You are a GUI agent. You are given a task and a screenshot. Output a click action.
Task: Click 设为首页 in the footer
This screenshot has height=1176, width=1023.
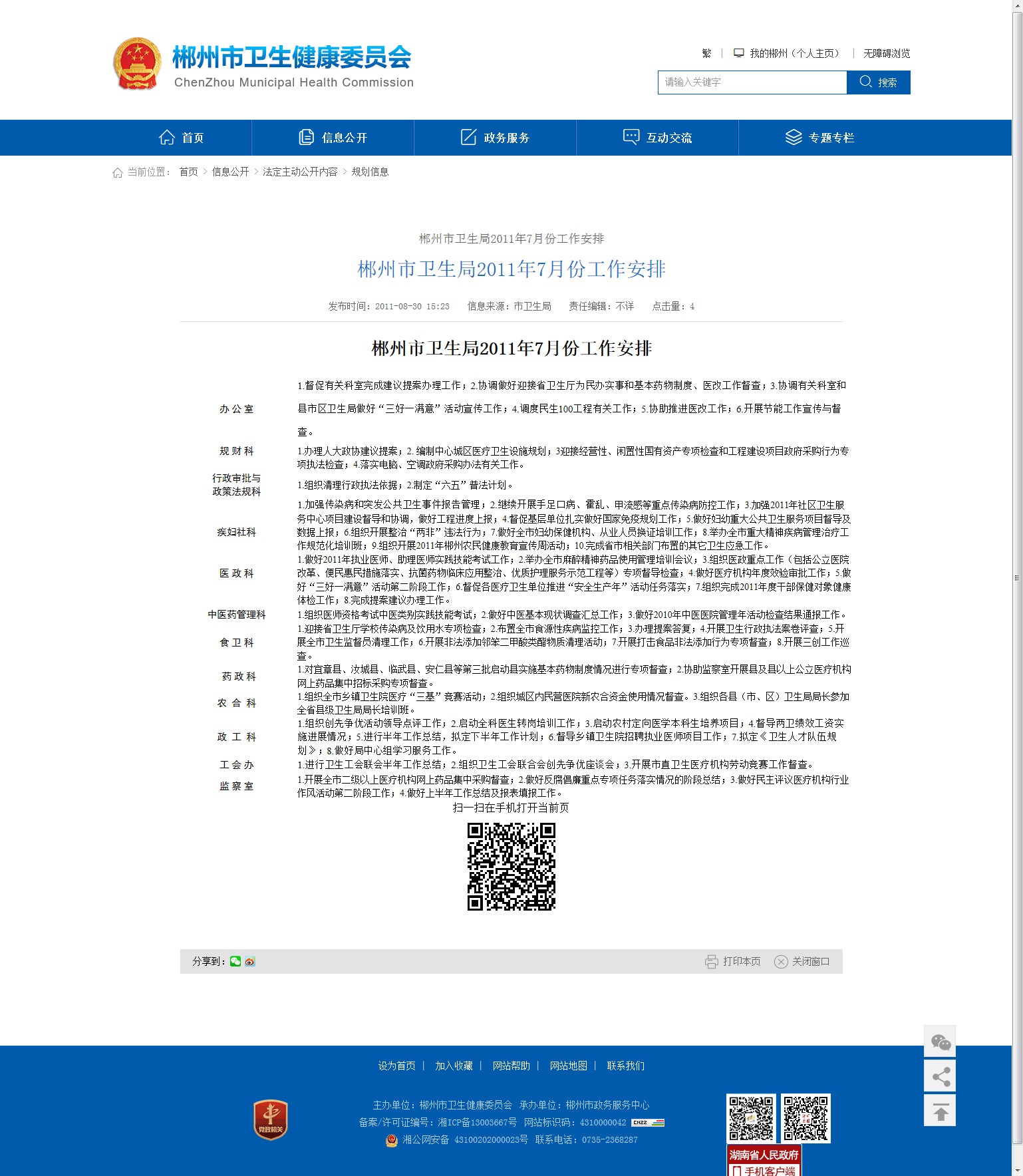pyautogui.click(x=397, y=1066)
